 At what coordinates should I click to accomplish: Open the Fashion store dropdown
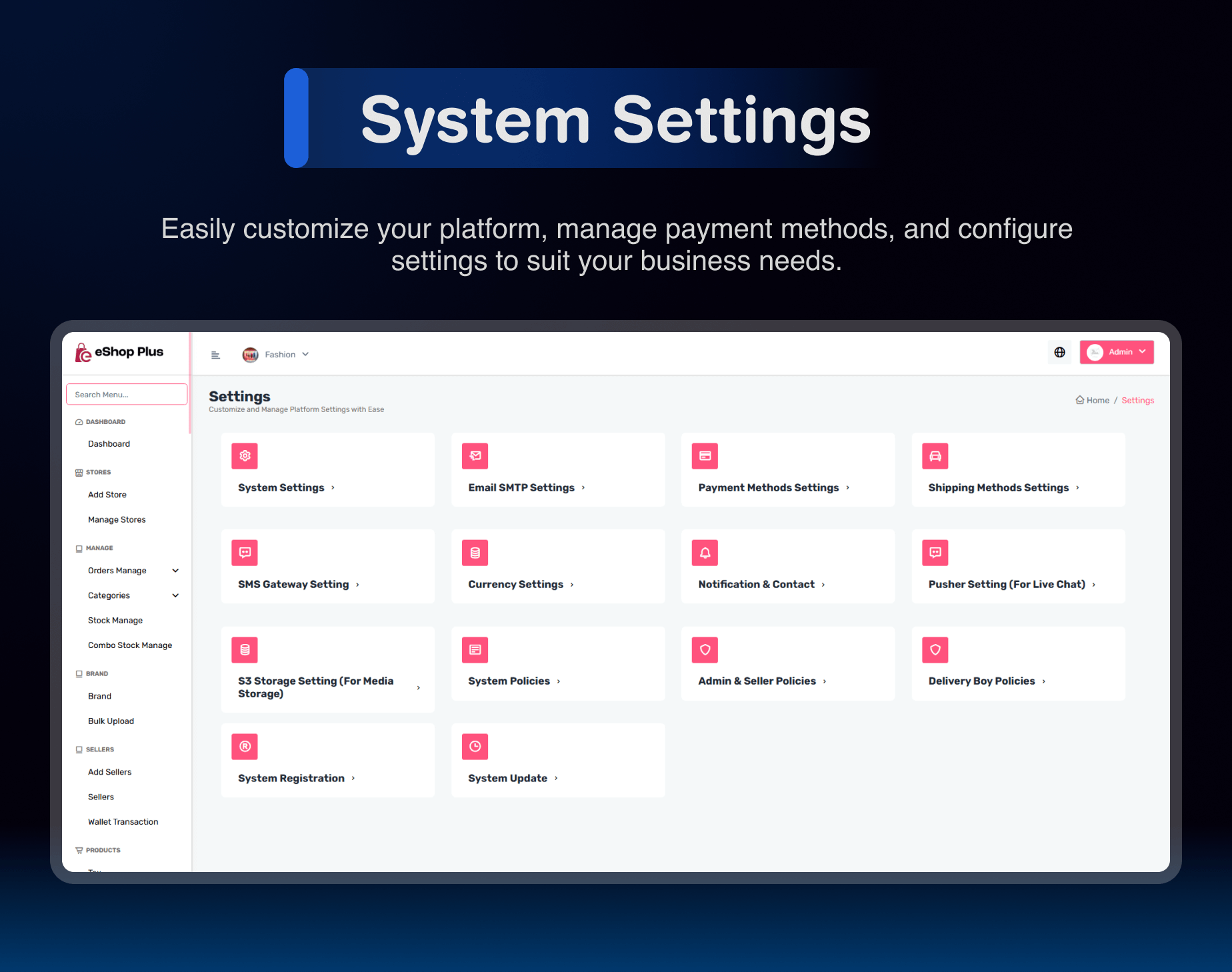point(275,355)
